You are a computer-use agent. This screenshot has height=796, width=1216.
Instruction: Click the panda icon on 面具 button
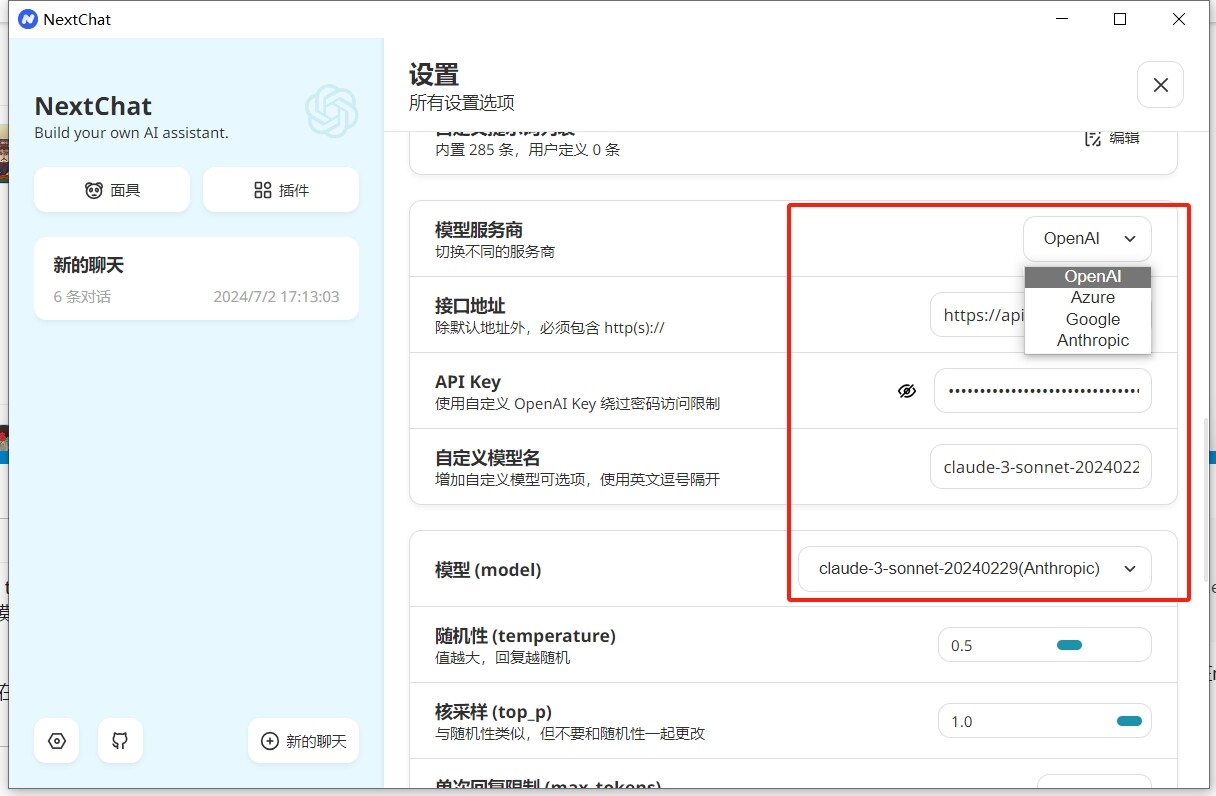coord(94,190)
